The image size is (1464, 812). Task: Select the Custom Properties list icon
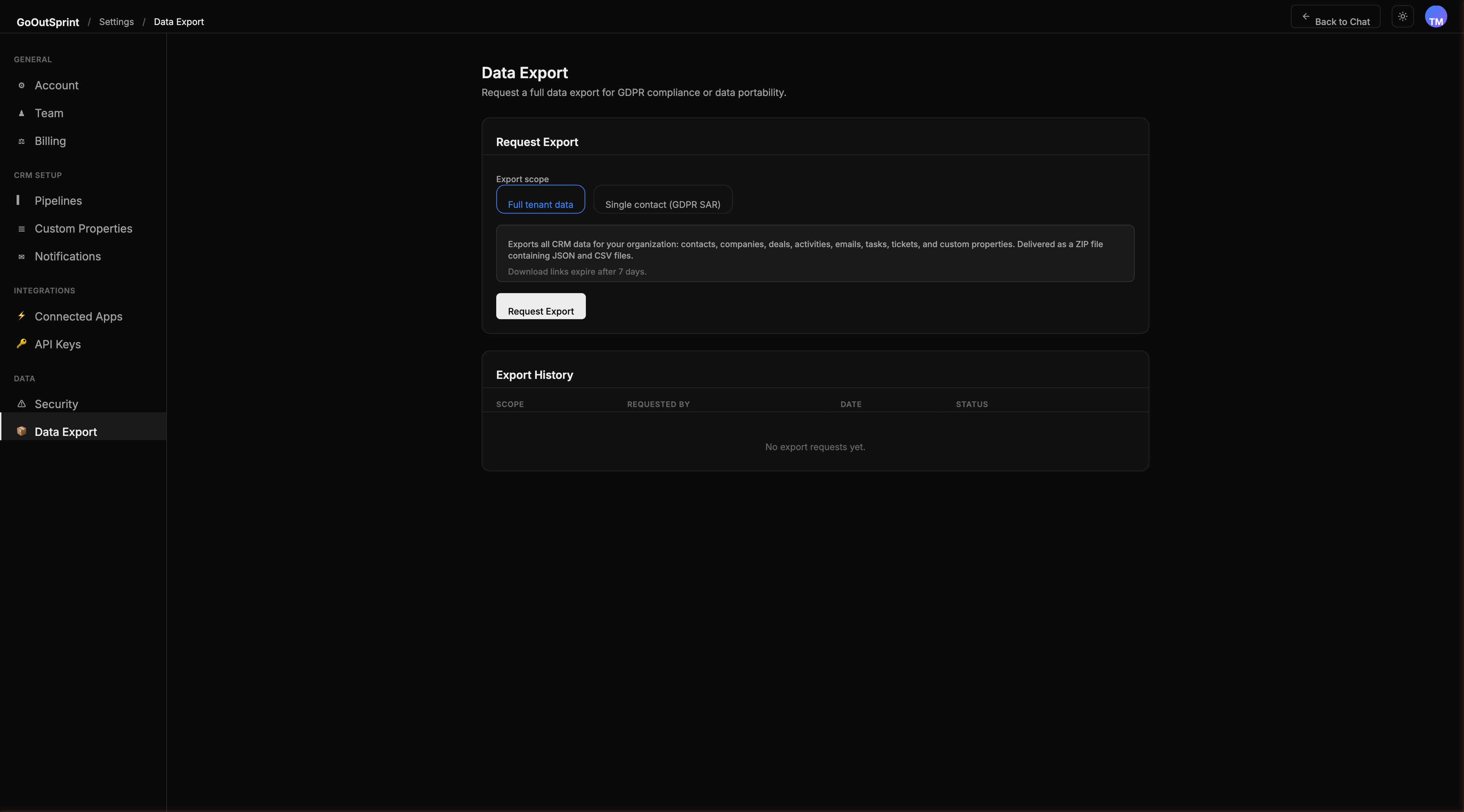22,228
